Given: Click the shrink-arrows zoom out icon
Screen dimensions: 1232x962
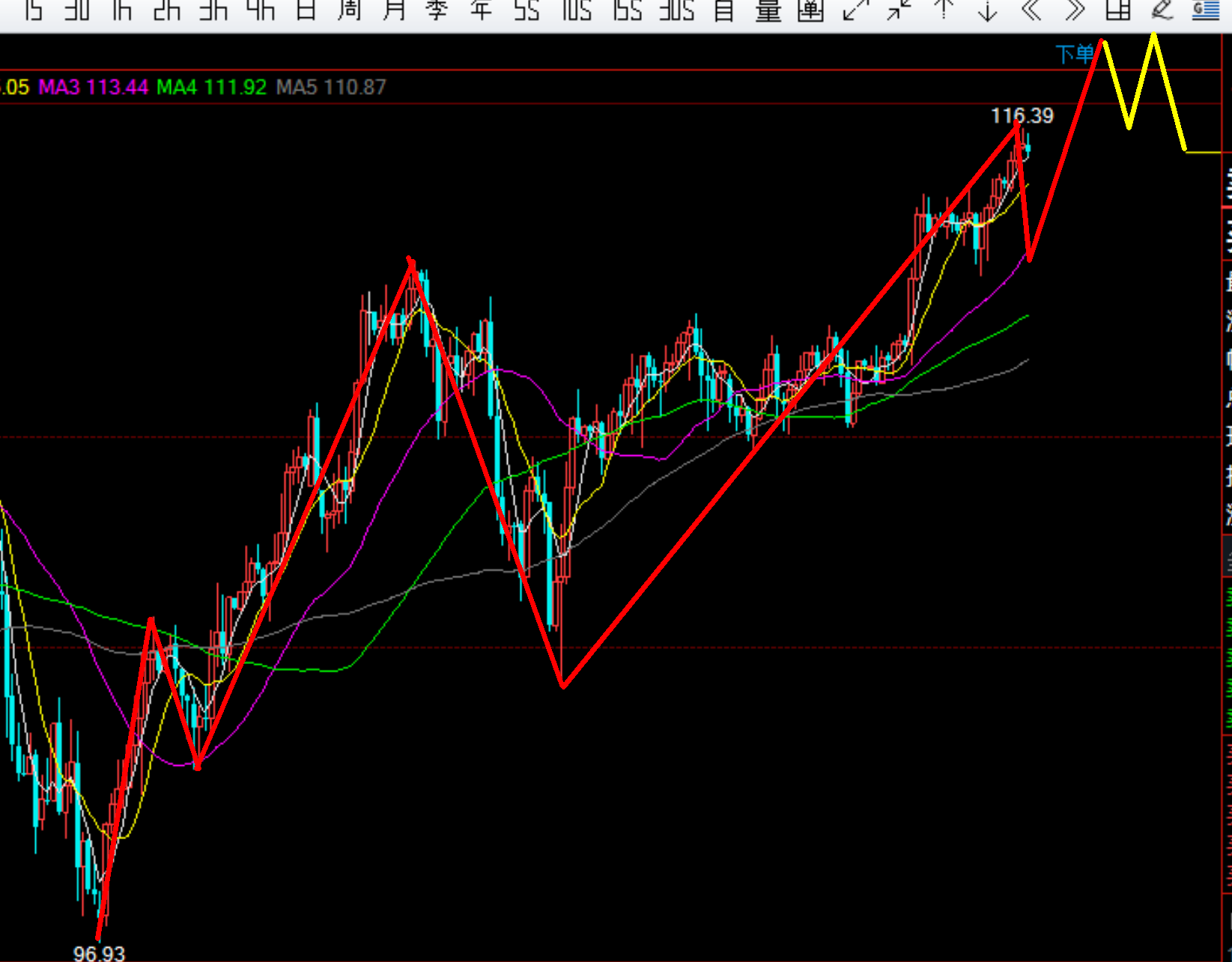Looking at the screenshot, I should click(899, 10).
